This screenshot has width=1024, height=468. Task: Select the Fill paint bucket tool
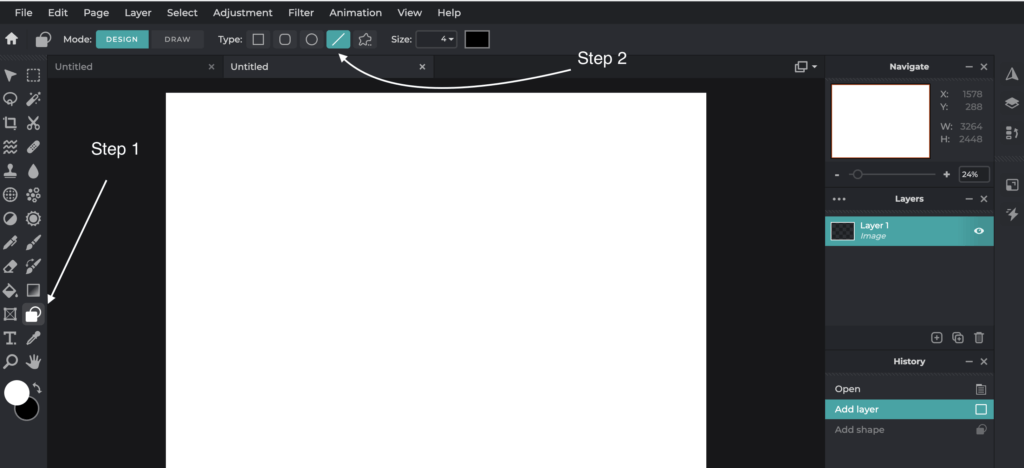pyautogui.click(x=10, y=290)
